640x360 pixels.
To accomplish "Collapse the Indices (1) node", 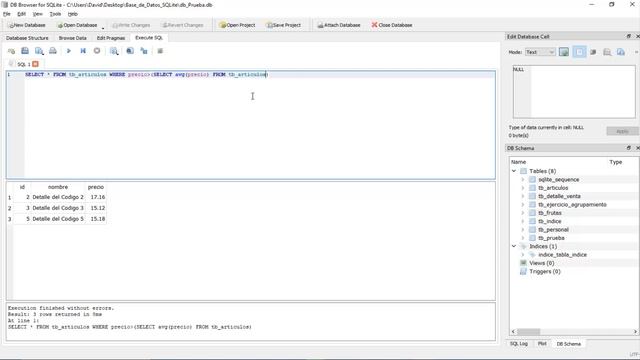I will [514, 246].
